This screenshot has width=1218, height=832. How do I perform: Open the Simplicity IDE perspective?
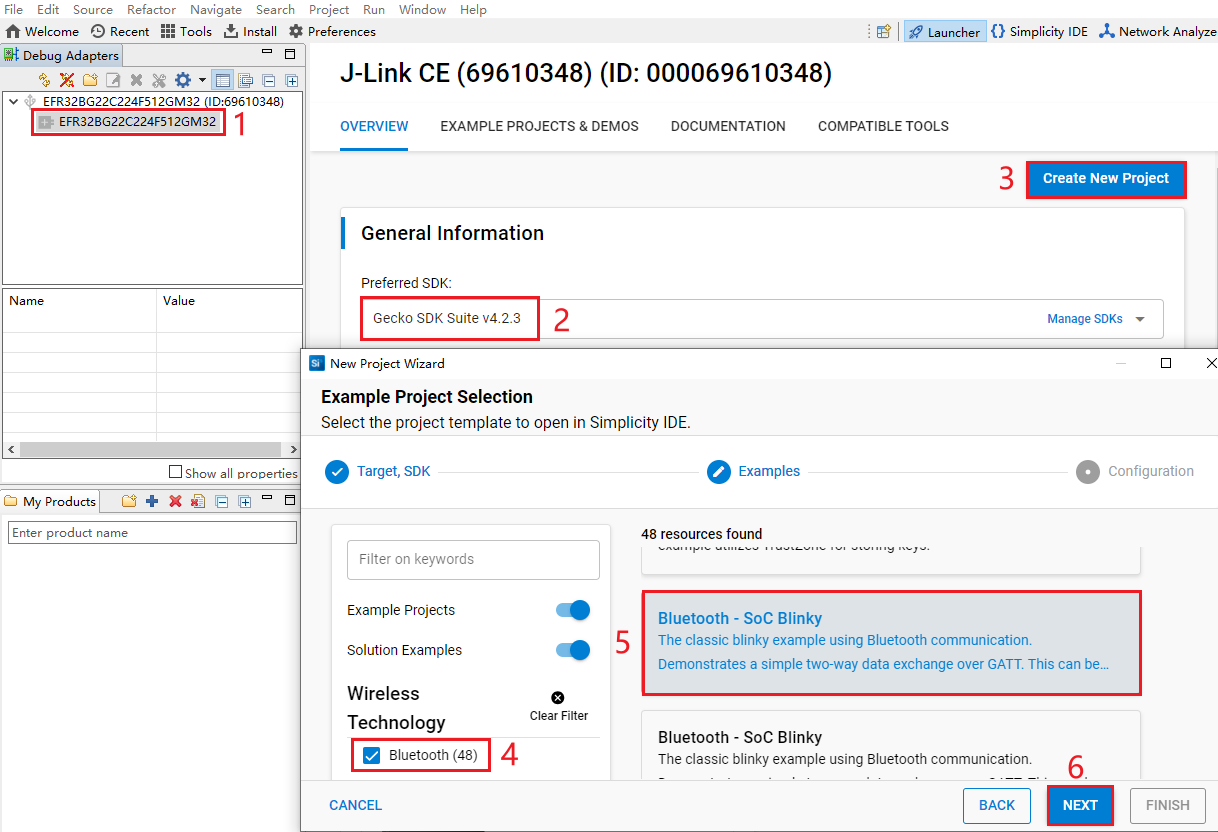click(1039, 31)
